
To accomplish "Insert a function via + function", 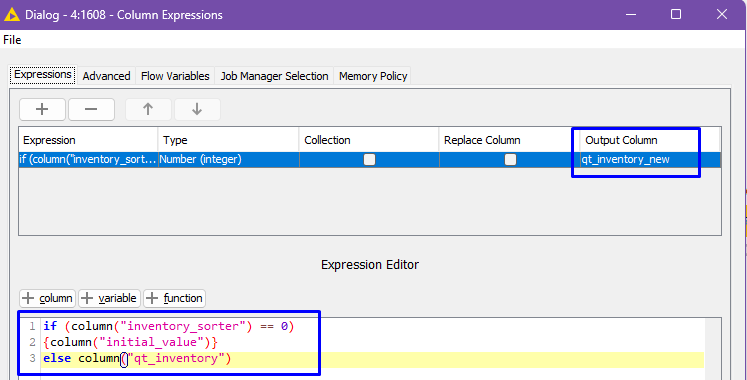I will click(174, 298).
